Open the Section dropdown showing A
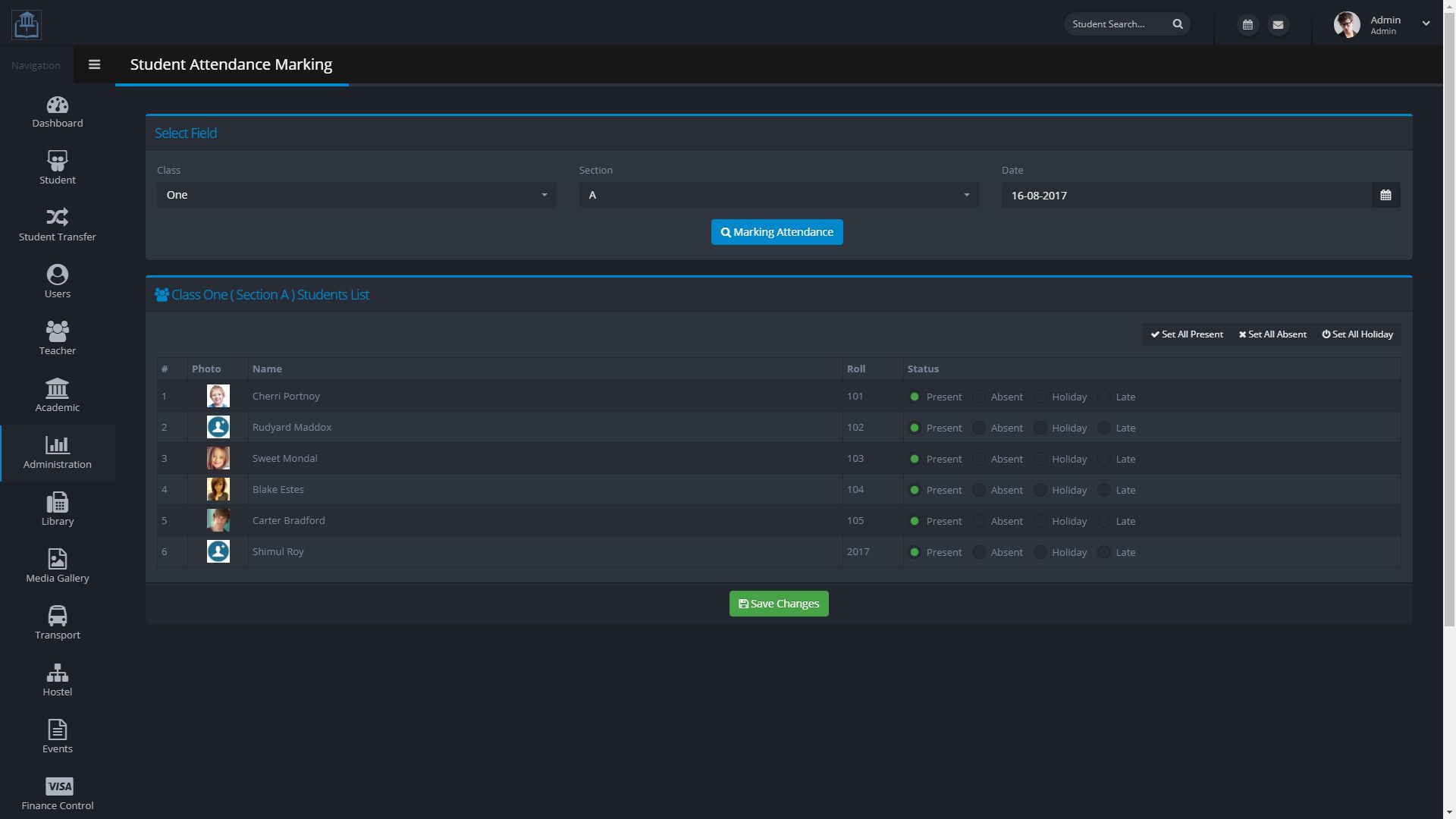The image size is (1456, 819). coord(778,195)
